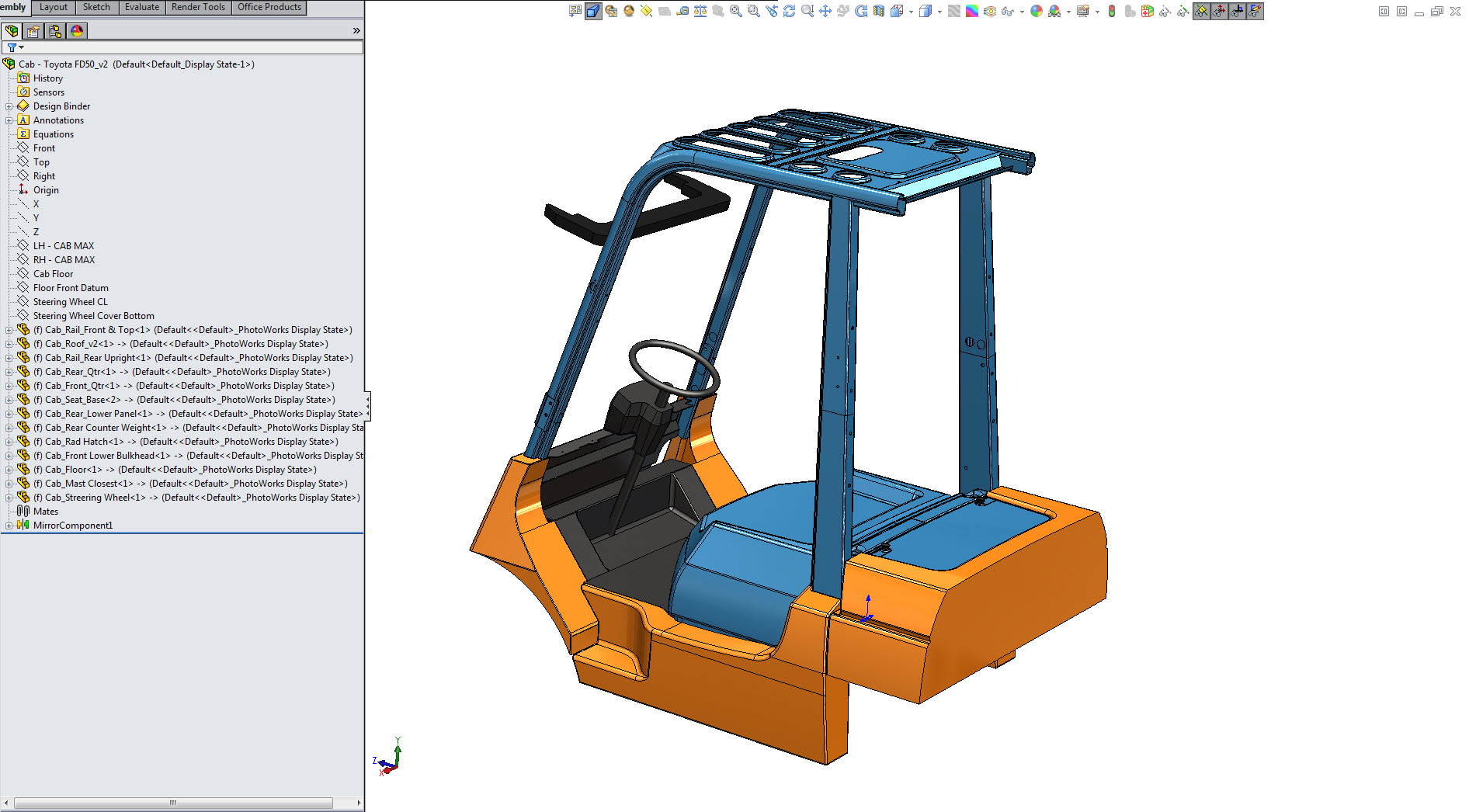This screenshot has width=1469, height=812.
Task: Click the Section View icon
Action: tap(878, 11)
